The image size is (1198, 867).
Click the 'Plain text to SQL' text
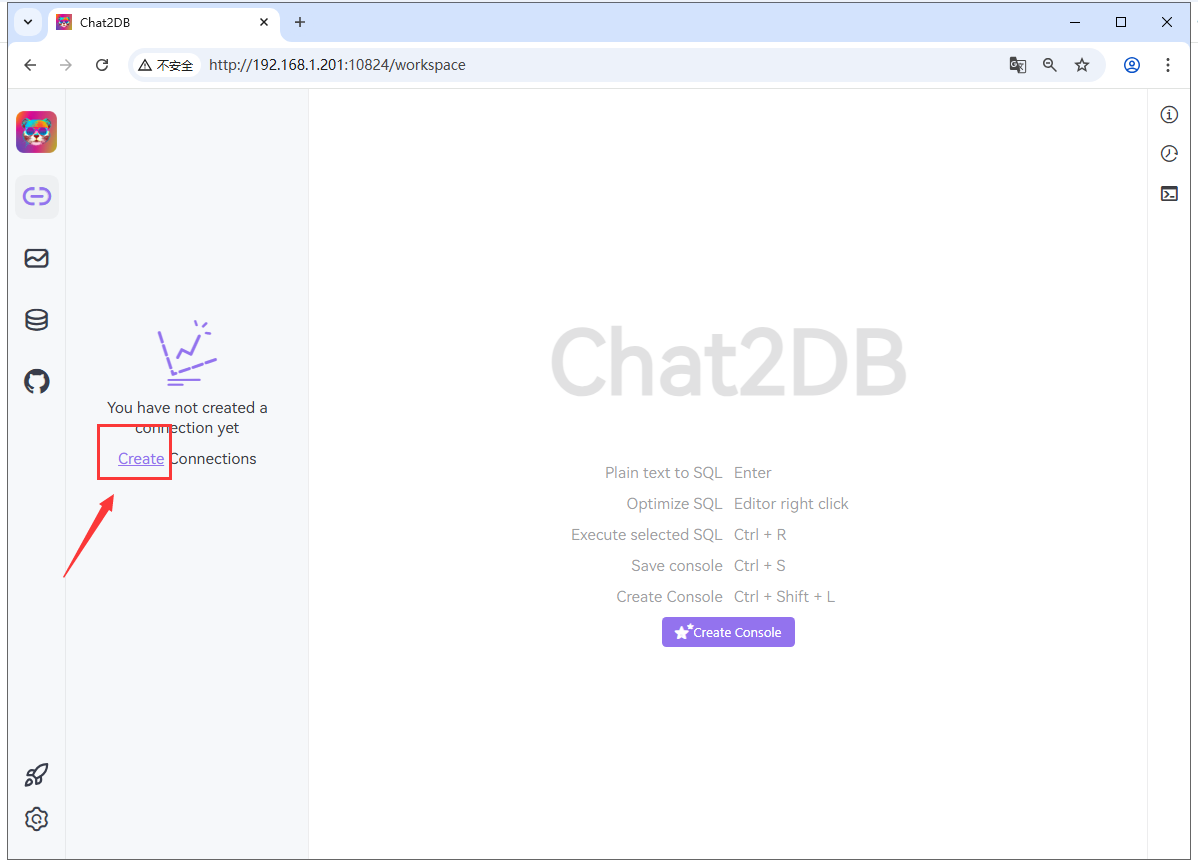pos(663,472)
